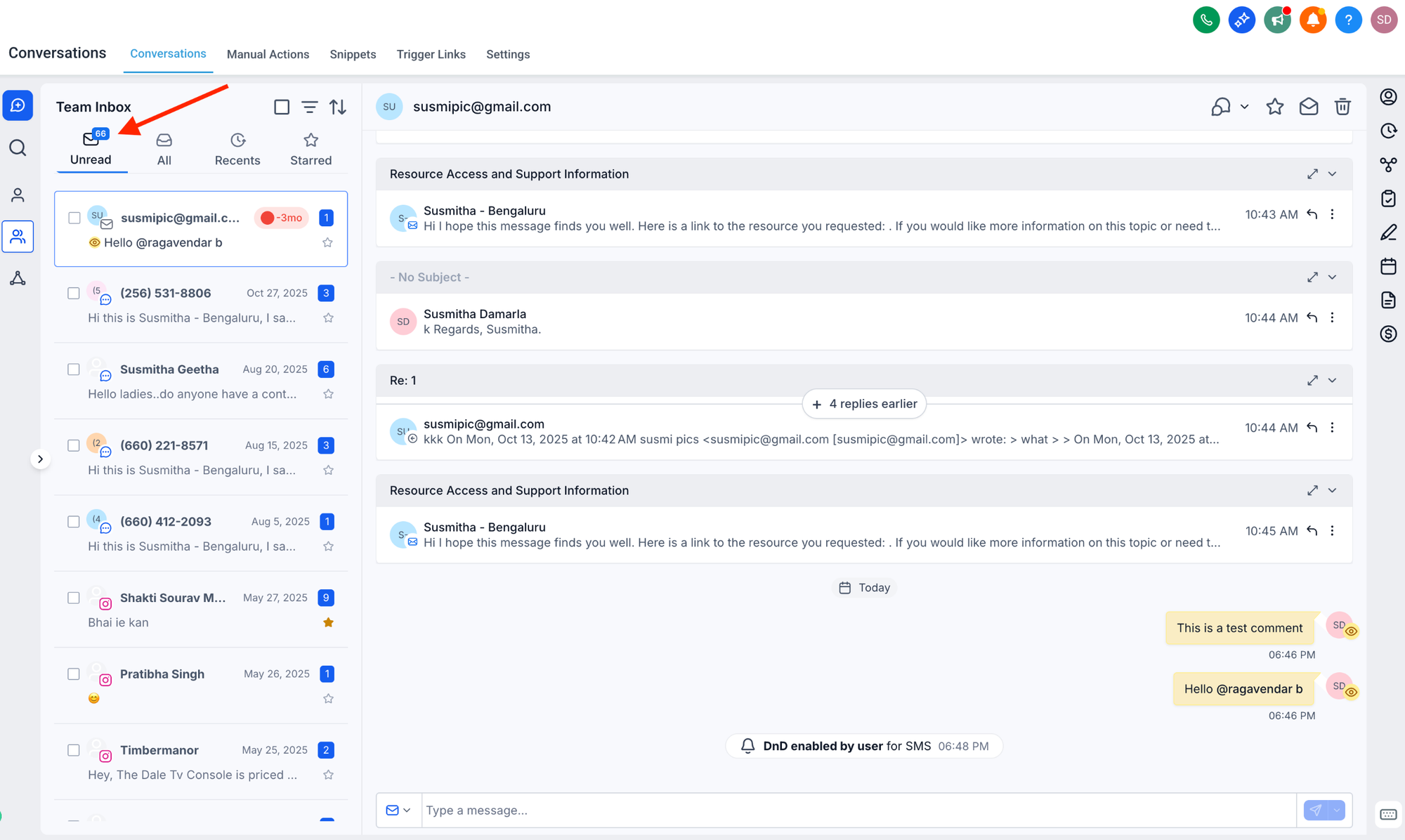Check the Susmitha Geetha conversation checkbox

[74, 369]
